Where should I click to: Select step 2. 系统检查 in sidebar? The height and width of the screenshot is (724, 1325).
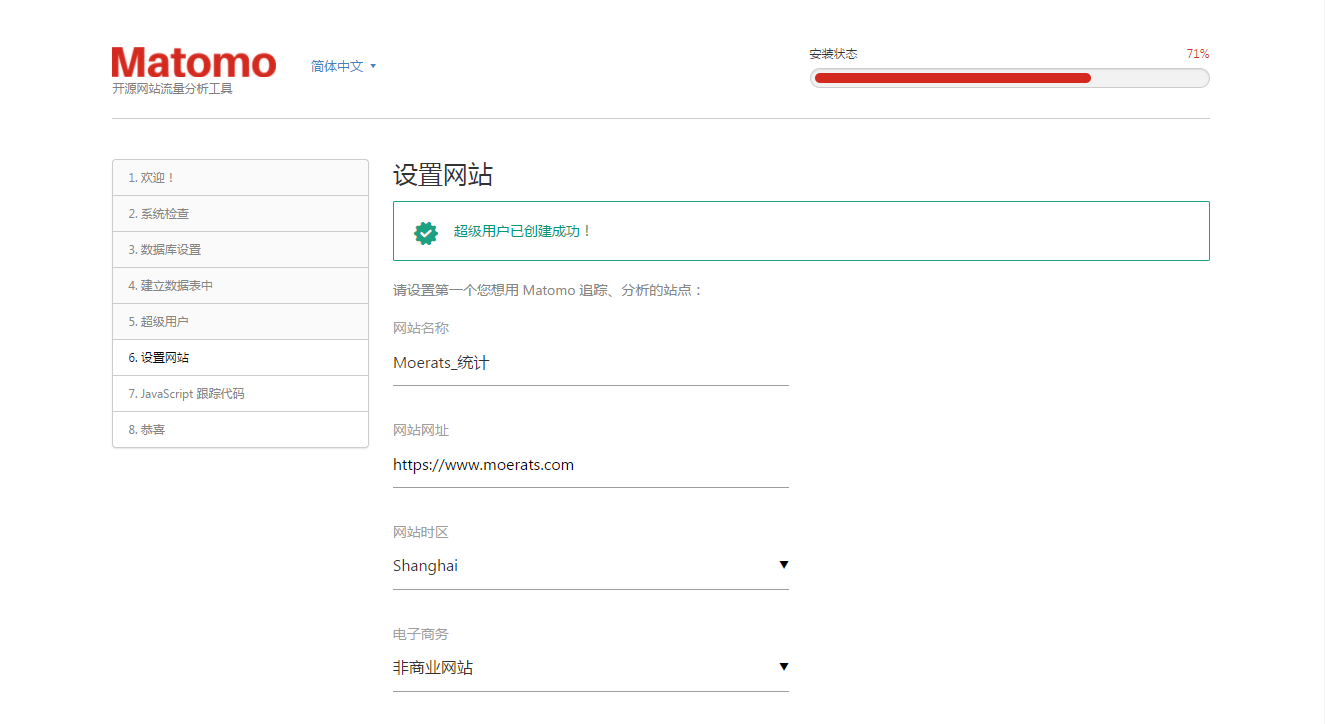click(x=240, y=214)
